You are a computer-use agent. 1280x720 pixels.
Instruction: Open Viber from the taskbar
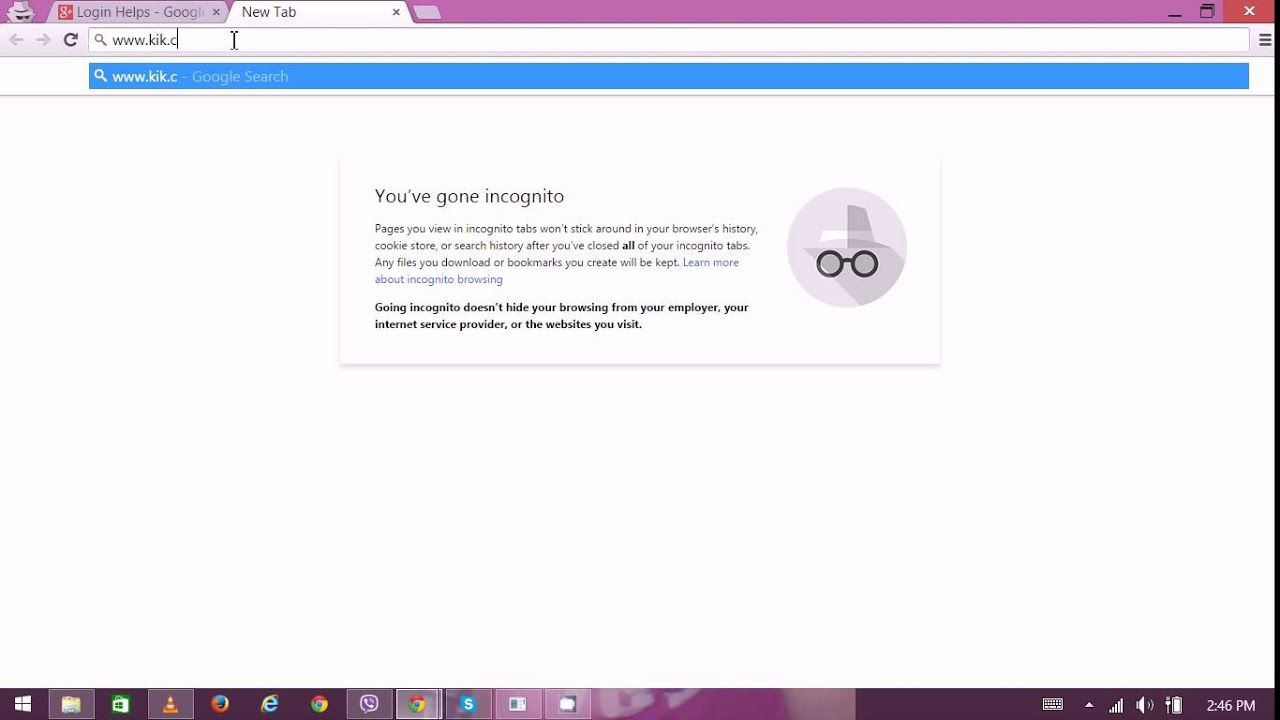369,705
